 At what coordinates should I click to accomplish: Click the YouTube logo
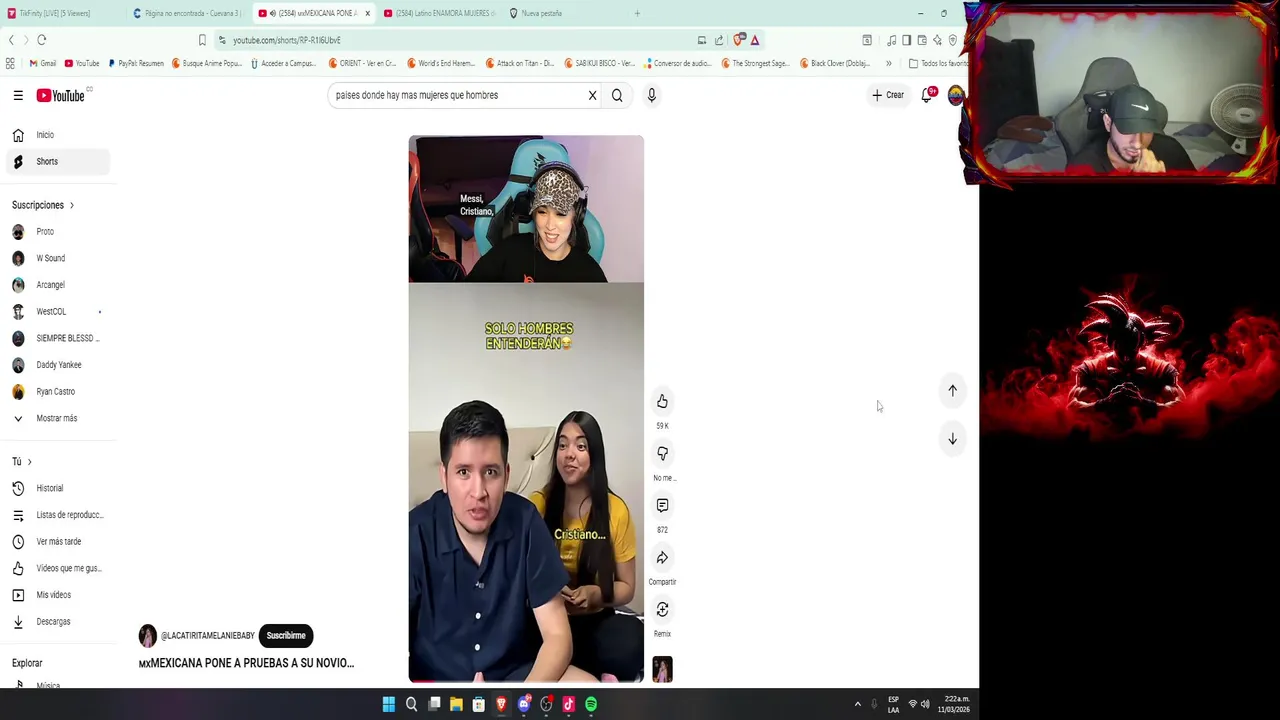(61, 95)
